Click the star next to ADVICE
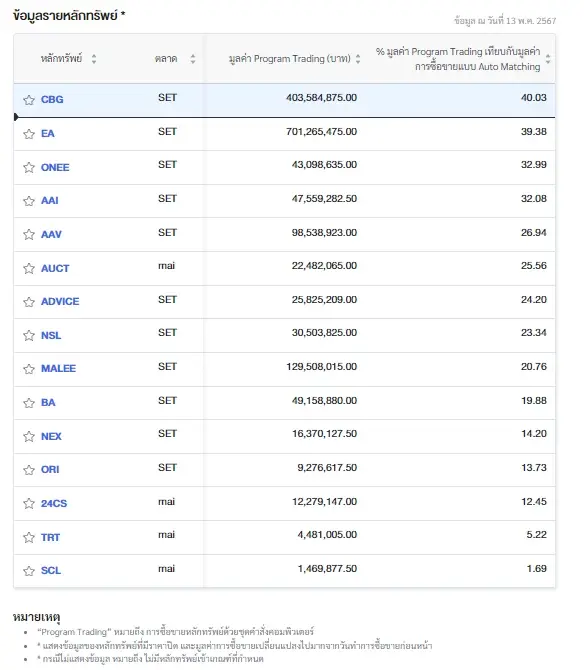The height and width of the screenshot is (670, 584). [29, 302]
